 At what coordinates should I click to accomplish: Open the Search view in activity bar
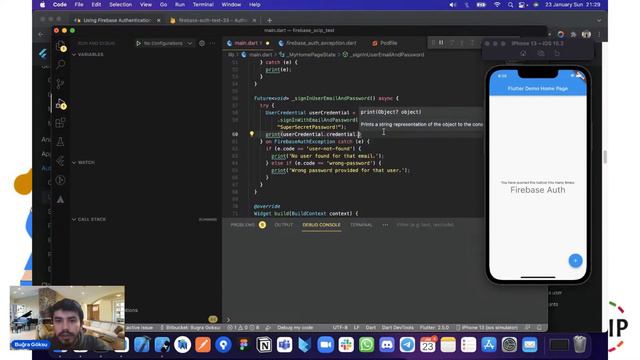[x=61, y=64]
